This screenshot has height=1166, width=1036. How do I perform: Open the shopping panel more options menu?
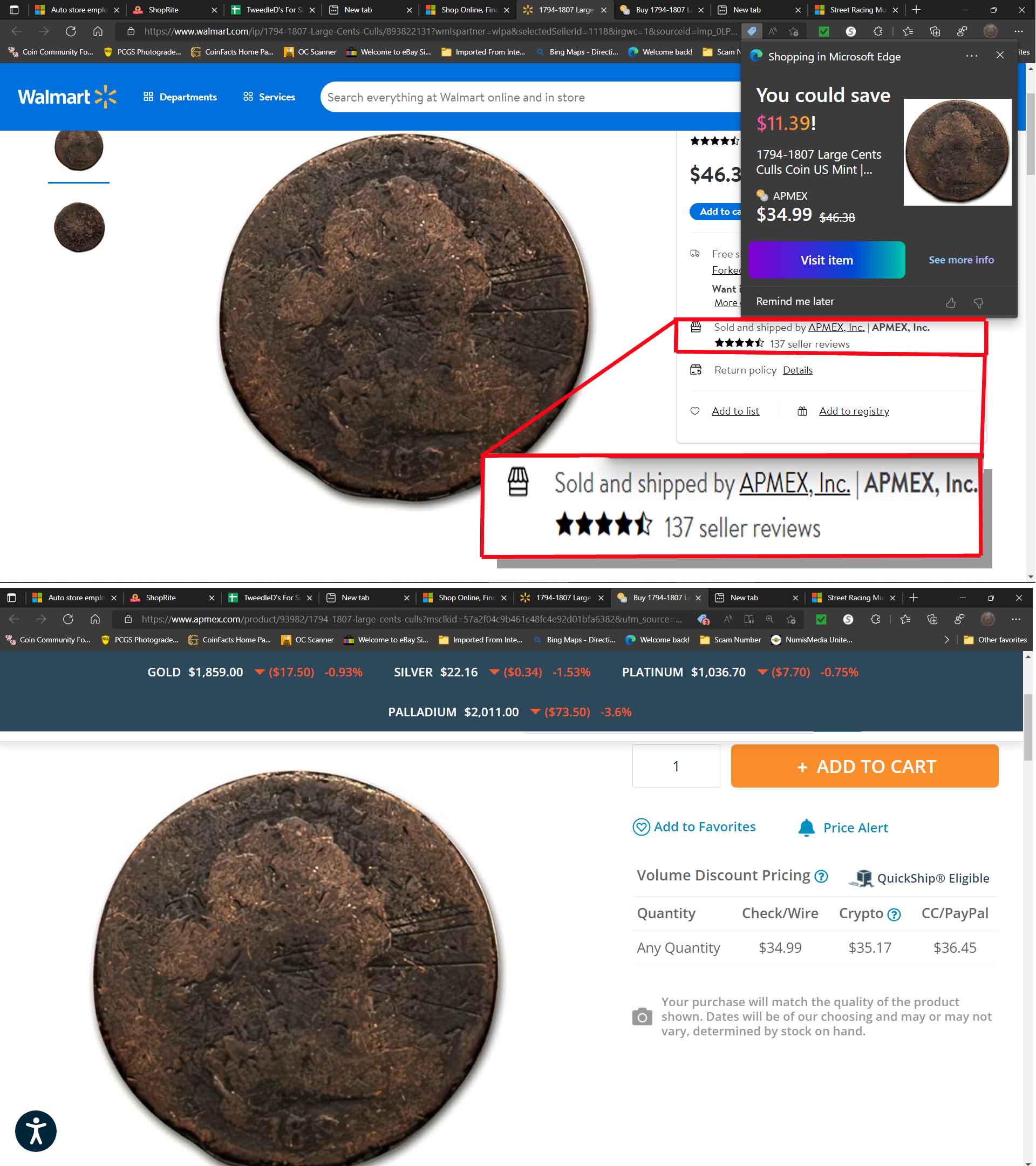coord(972,56)
